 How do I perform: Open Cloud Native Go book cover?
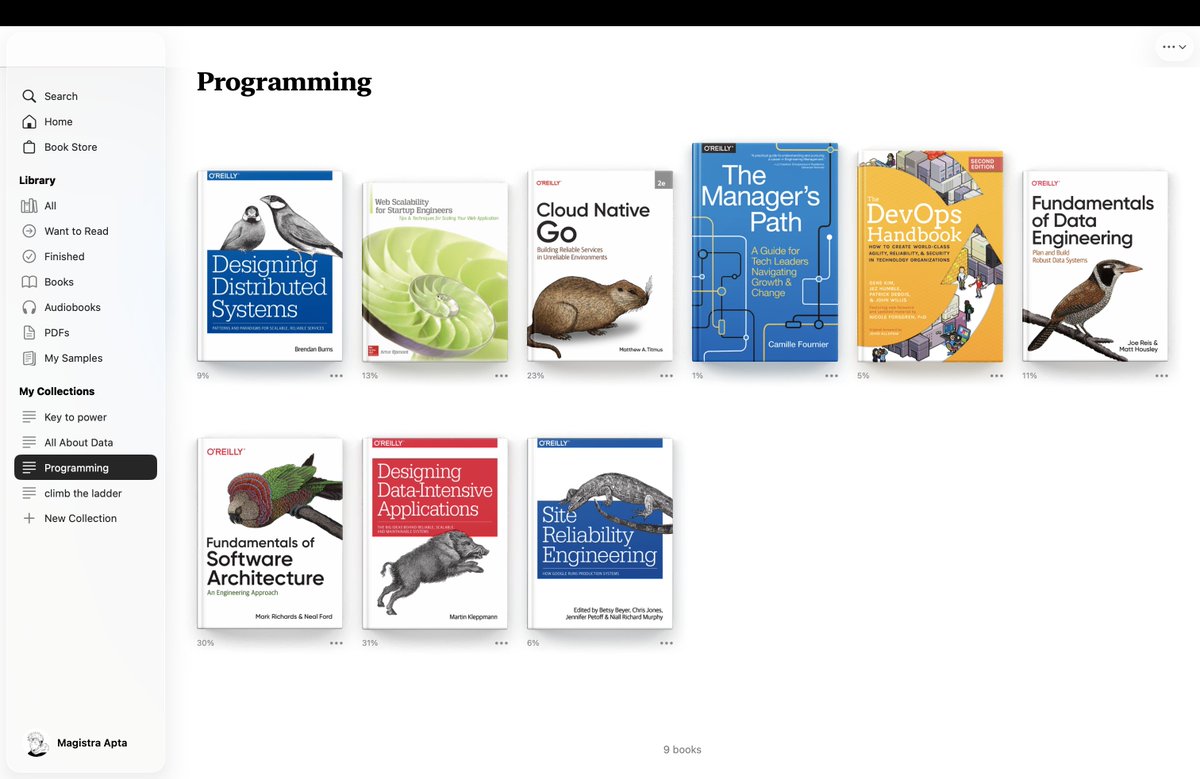pos(600,266)
